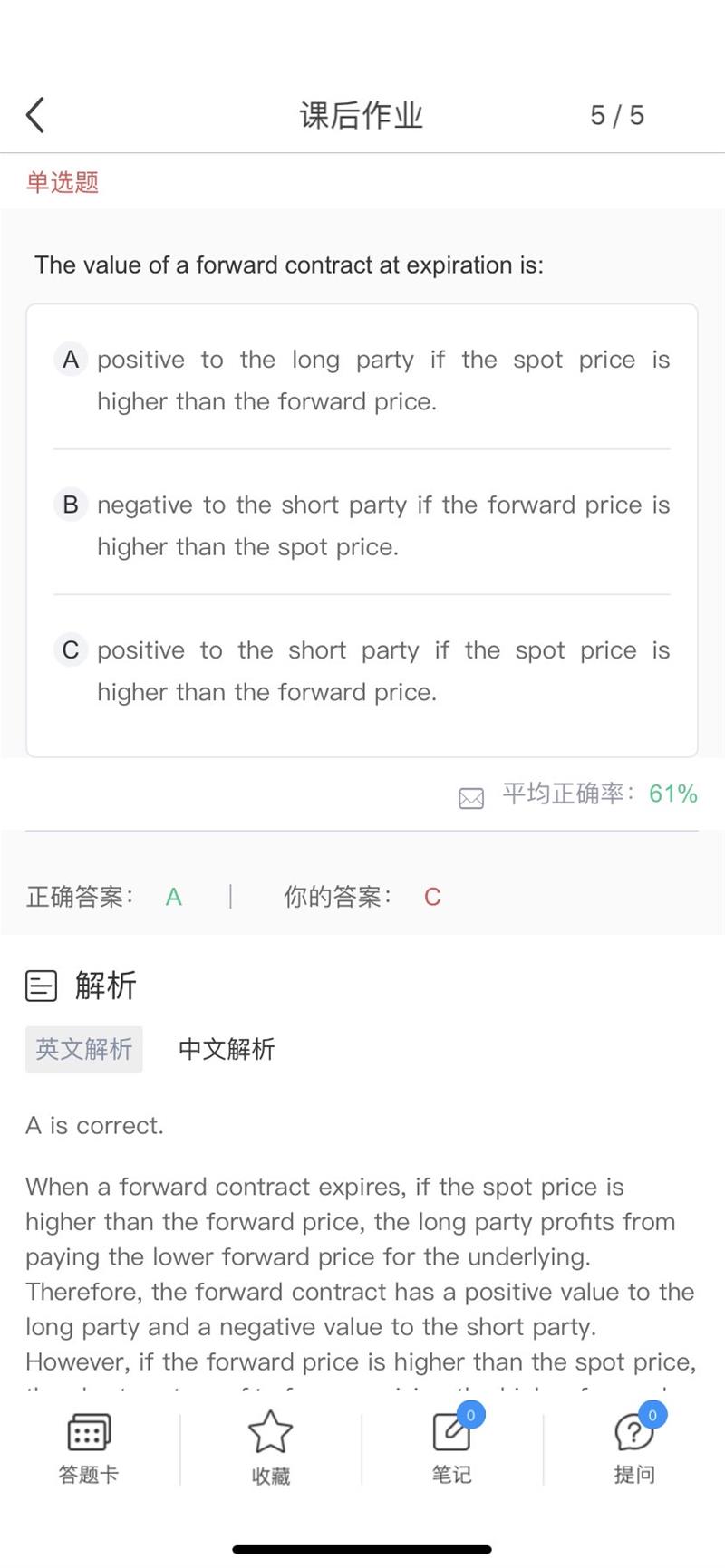The height and width of the screenshot is (1568, 725).
Task: Tap the 单选题 question type label
Action: [63, 182]
